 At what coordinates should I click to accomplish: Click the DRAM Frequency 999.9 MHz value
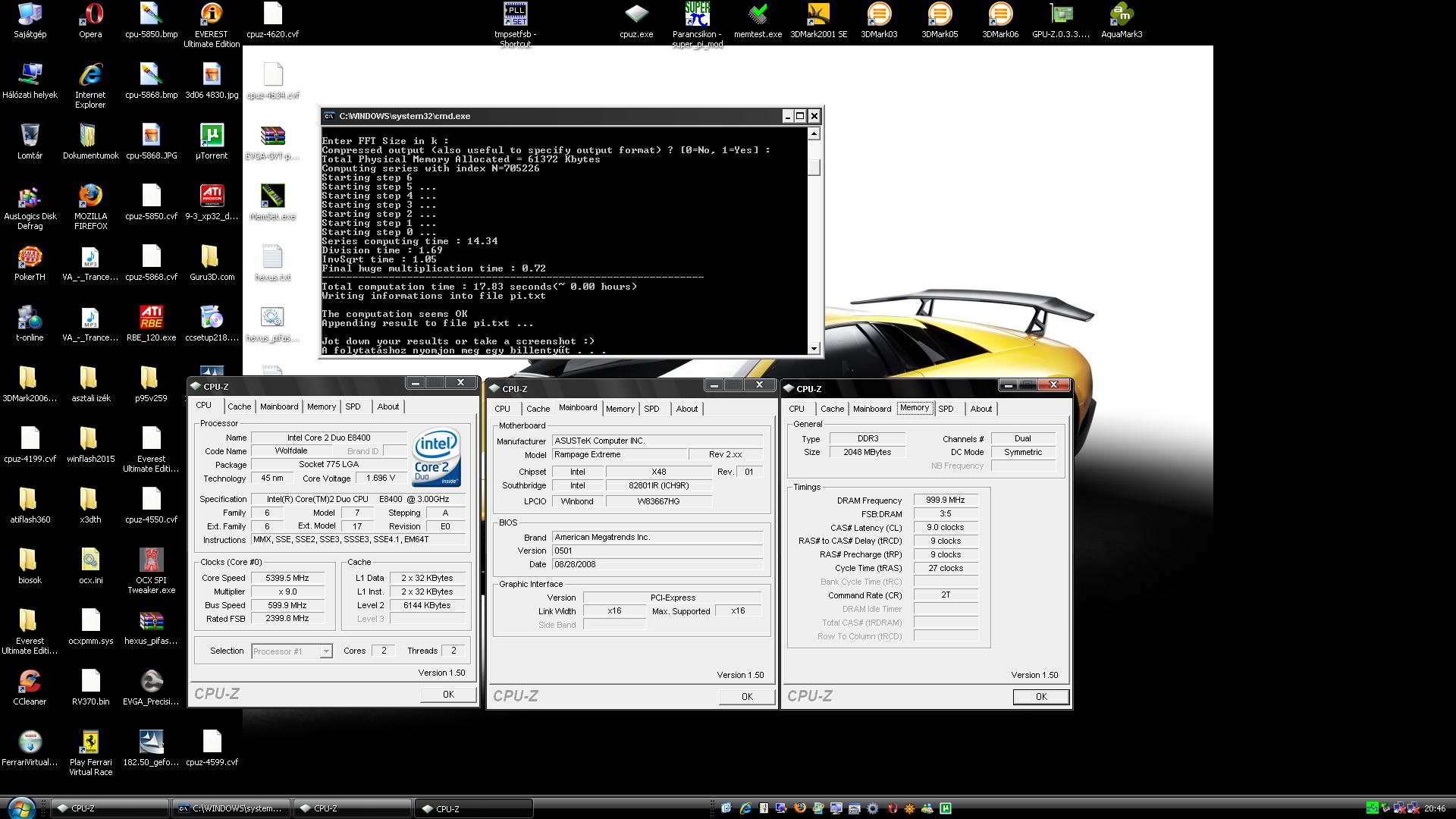pyautogui.click(x=945, y=500)
